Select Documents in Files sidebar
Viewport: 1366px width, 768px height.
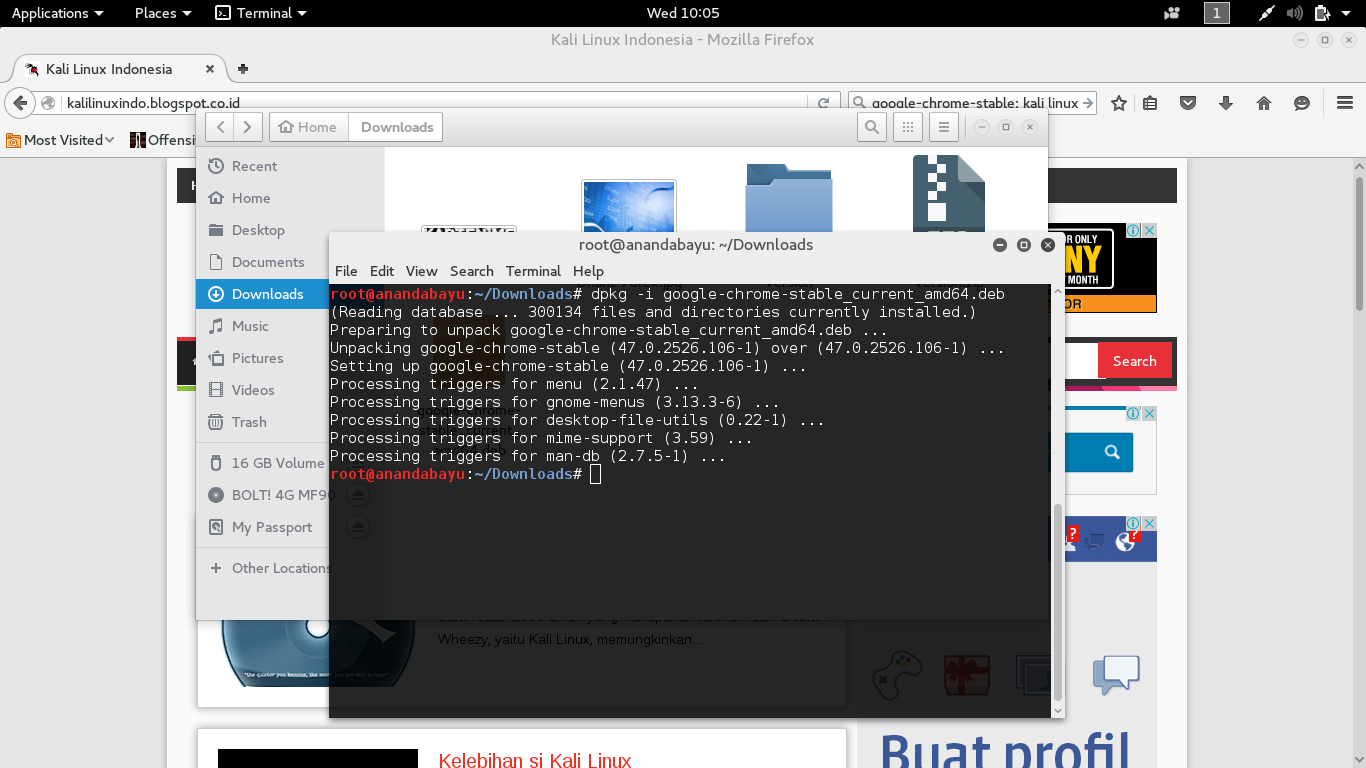tap(262, 262)
